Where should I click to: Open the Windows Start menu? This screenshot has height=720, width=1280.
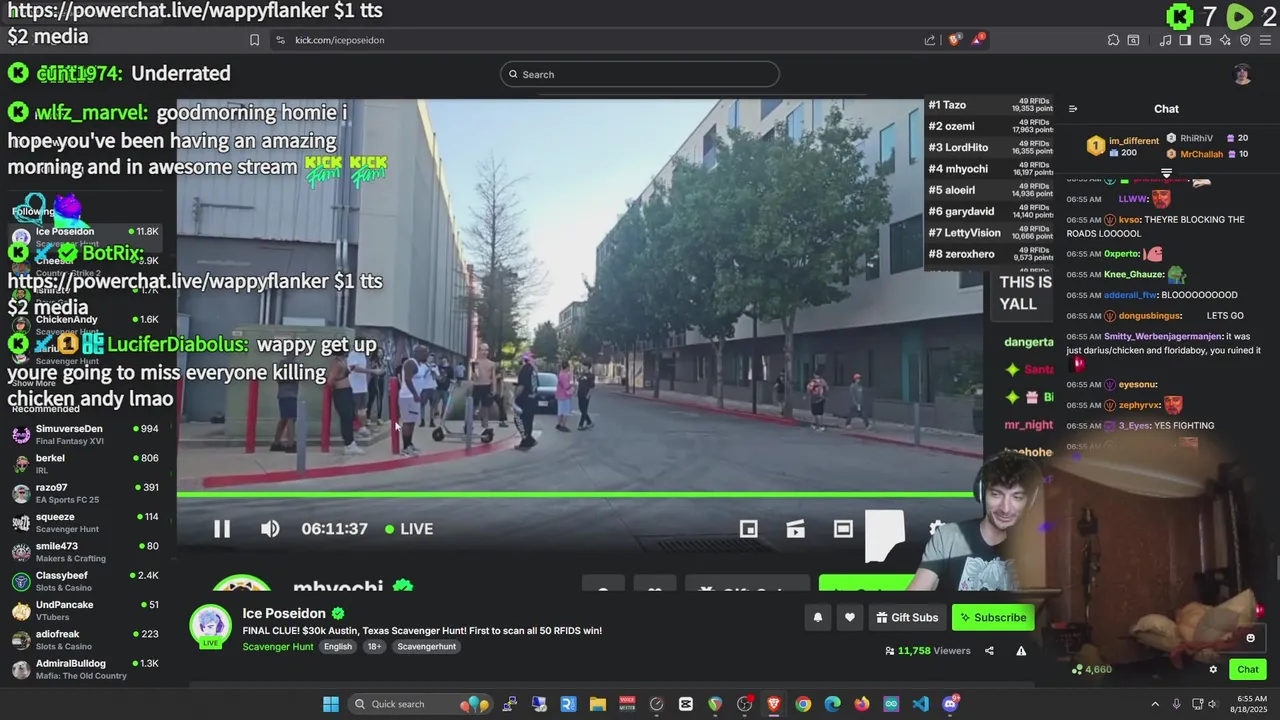click(x=331, y=704)
